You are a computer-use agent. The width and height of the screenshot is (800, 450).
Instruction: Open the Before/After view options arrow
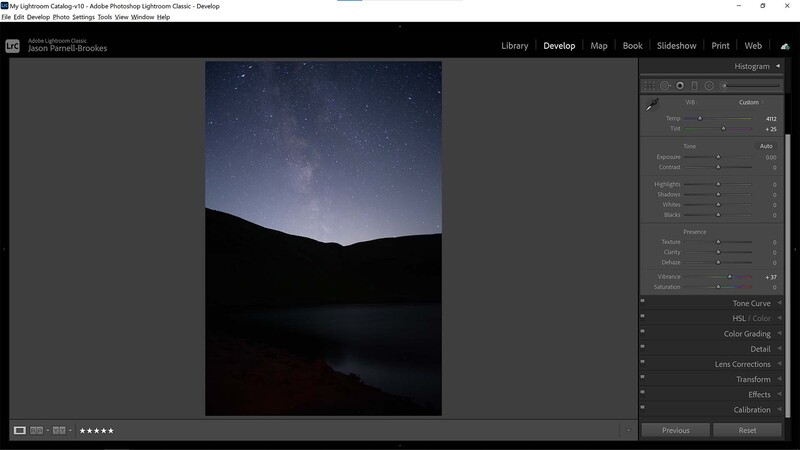click(70, 431)
